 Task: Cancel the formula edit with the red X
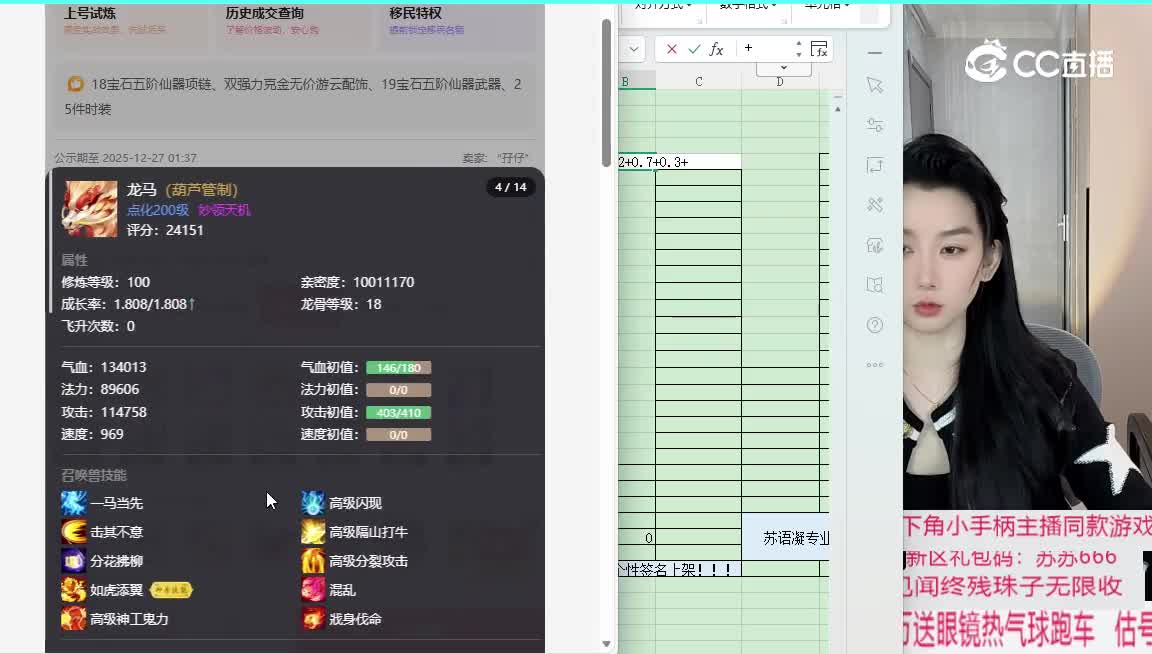tap(672, 49)
